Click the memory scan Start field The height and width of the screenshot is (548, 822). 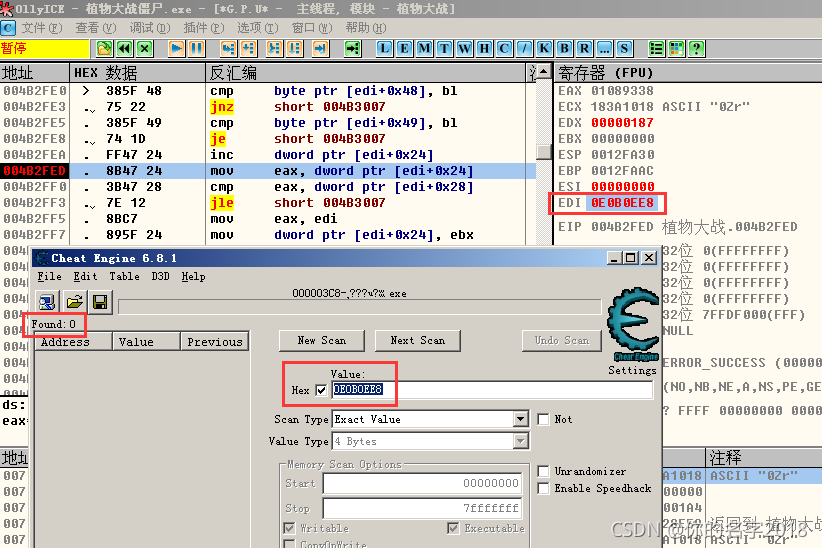click(x=421, y=483)
